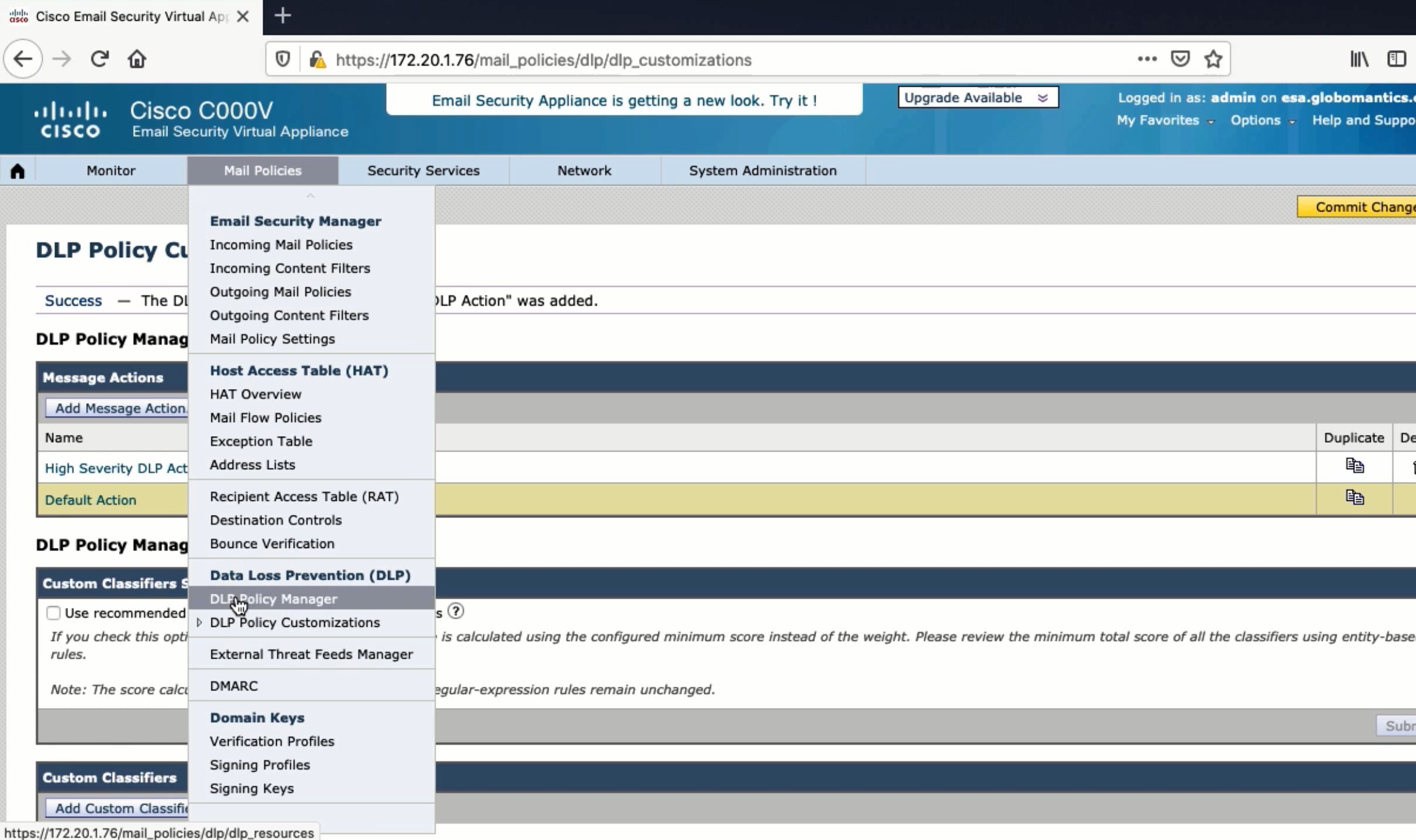The width and height of the screenshot is (1416, 840).
Task: Open the browser Home page icon
Action: point(137,59)
